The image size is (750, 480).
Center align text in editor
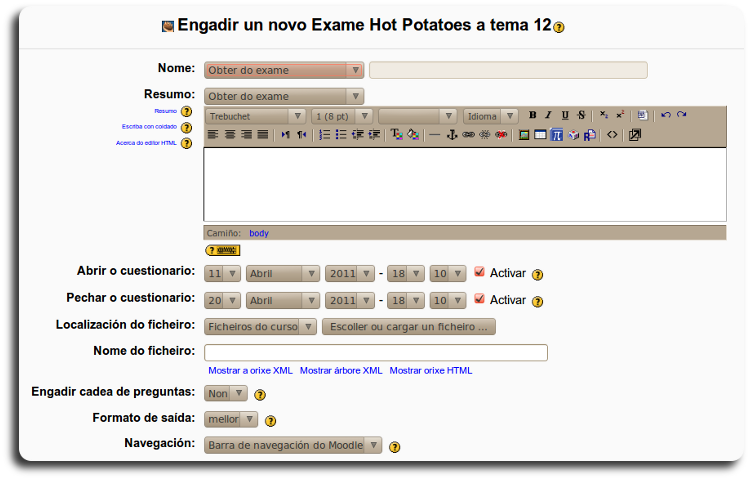[x=230, y=135]
